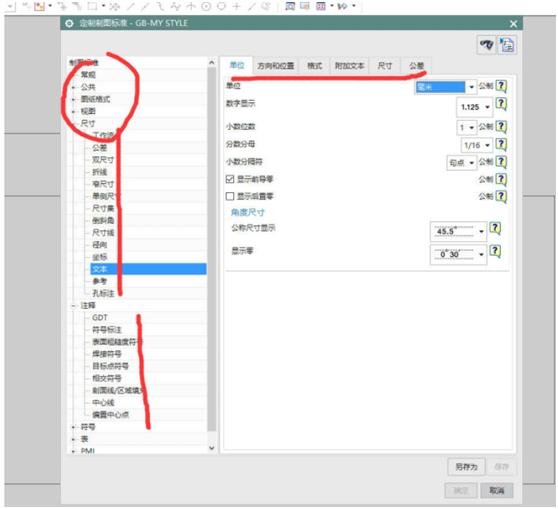
Task: Expand the 表 tree node
Action: click(x=74, y=439)
